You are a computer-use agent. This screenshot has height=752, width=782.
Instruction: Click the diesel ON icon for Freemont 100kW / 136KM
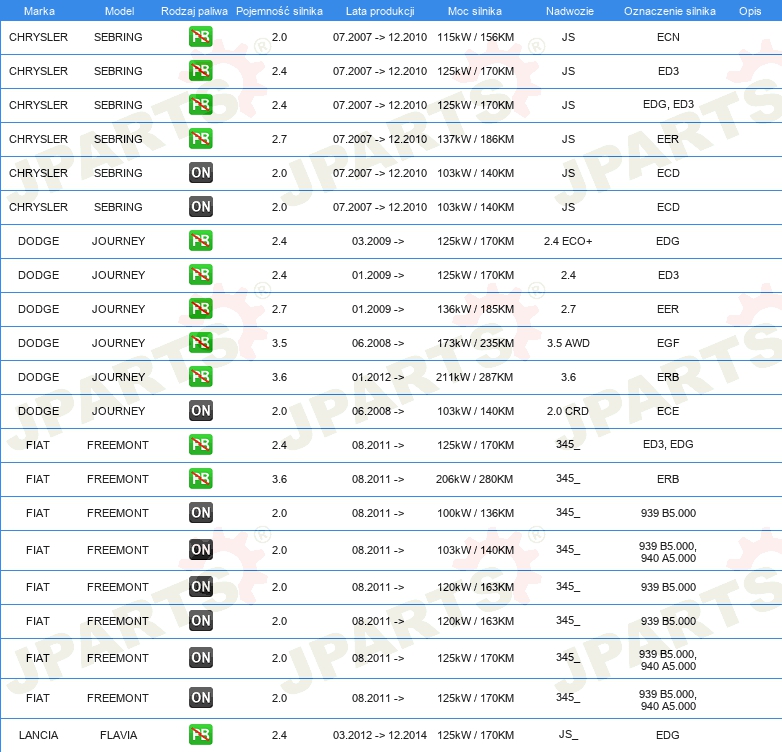point(201,513)
